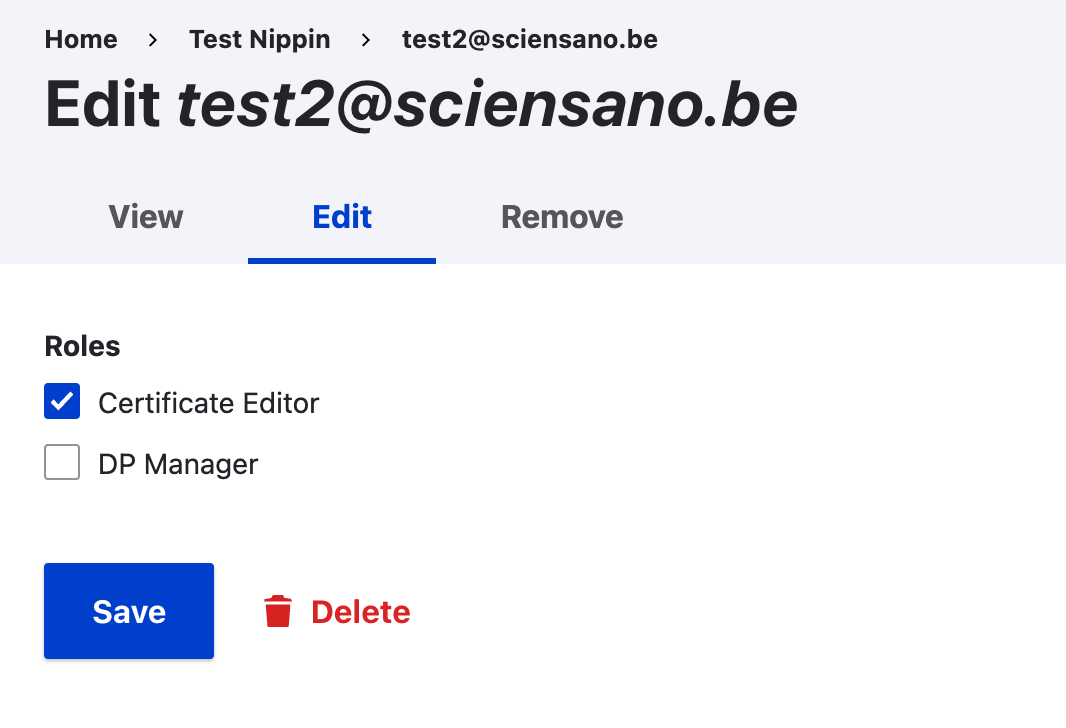The height and width of the screenshot is (728, 1066).
Task: Uncheck the Certificate Editor checkbox
Action: pyautogui.click(x=62, y=402)
